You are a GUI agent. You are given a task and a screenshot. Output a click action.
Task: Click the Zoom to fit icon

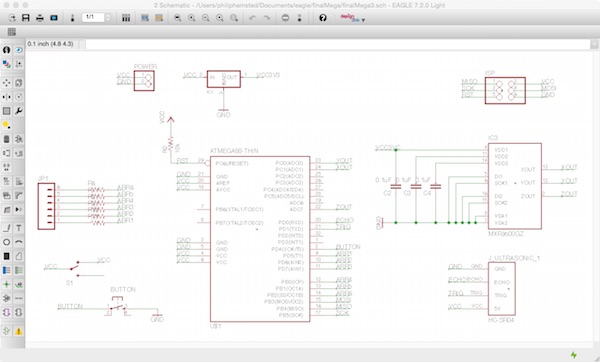tap(177, 18)
